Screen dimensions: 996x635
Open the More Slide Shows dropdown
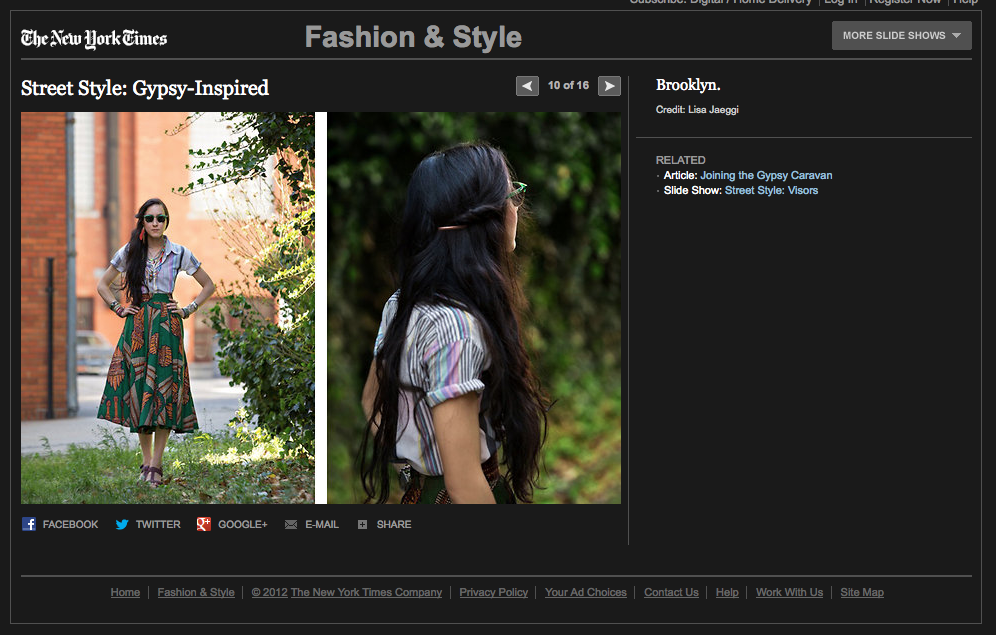point(901,36)
